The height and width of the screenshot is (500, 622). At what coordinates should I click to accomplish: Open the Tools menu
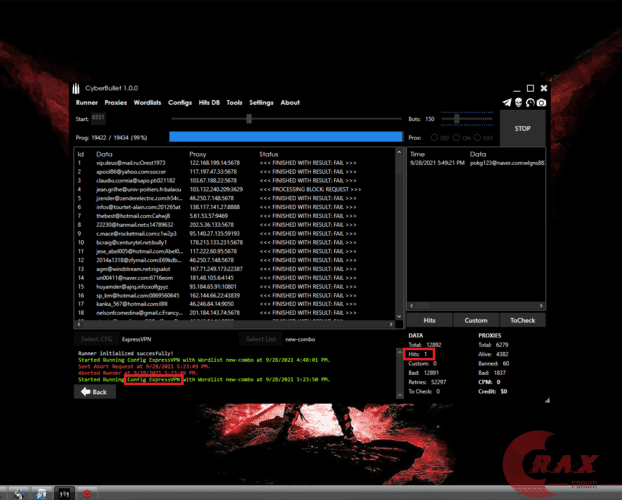[234, 103]
